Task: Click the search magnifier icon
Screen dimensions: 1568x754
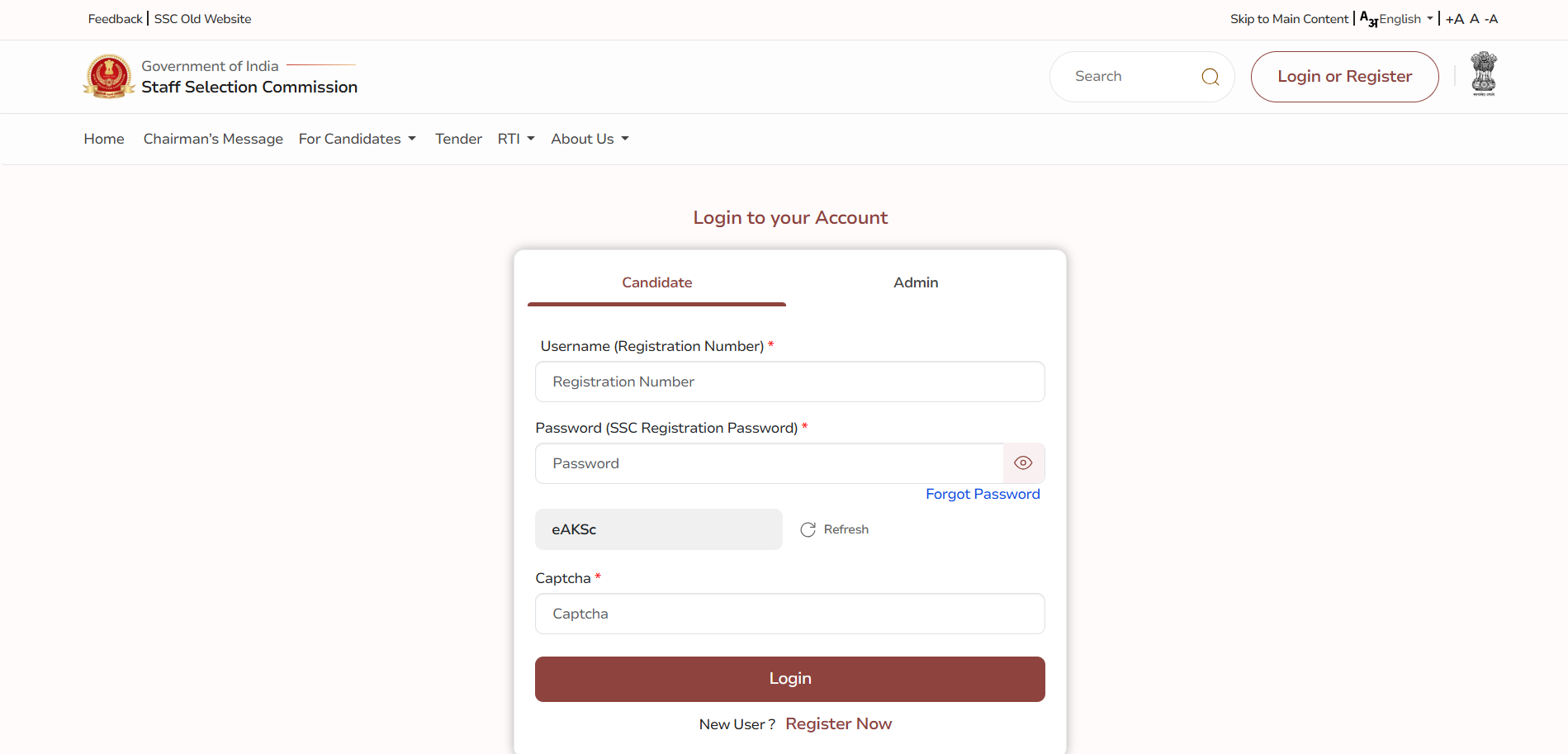Action: (1210, 77)
